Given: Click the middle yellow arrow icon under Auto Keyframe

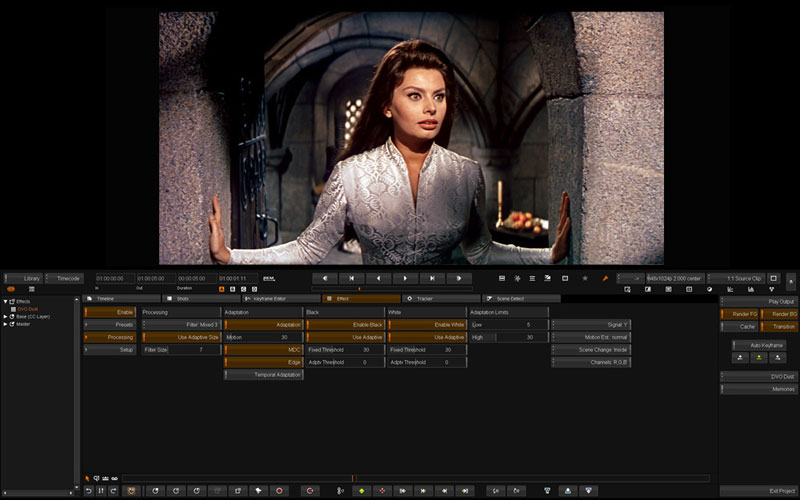Looking at the screenshot, I should [758, 357].
